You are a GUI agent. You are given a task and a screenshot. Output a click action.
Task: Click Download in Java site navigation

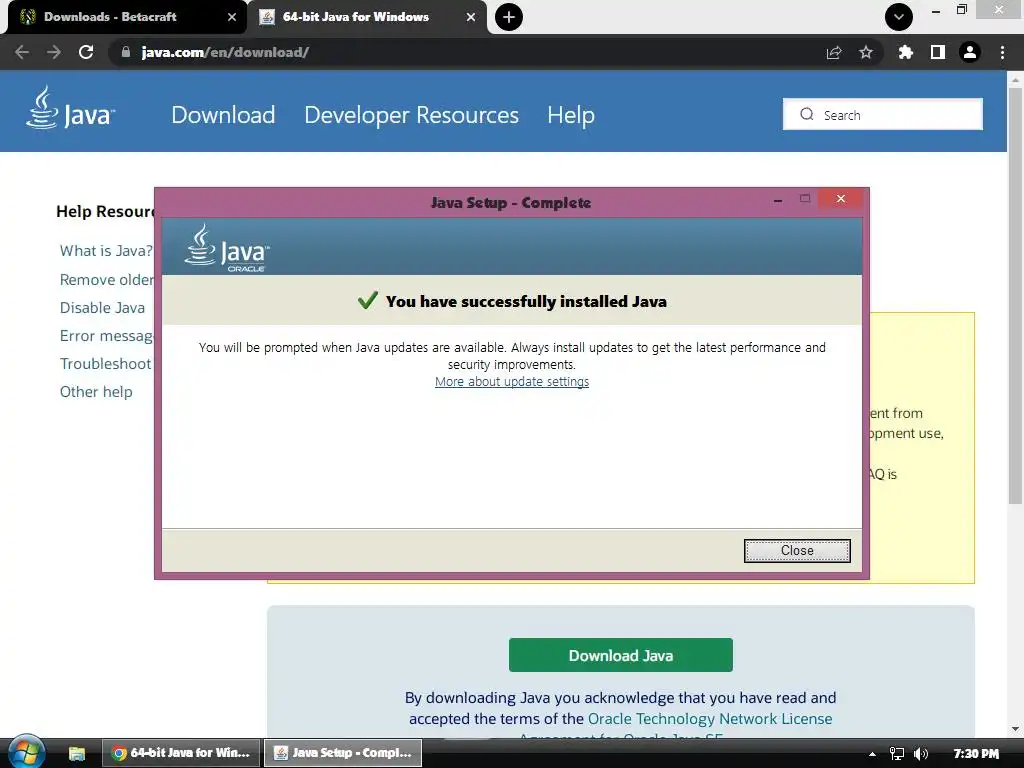coord(223,115)
